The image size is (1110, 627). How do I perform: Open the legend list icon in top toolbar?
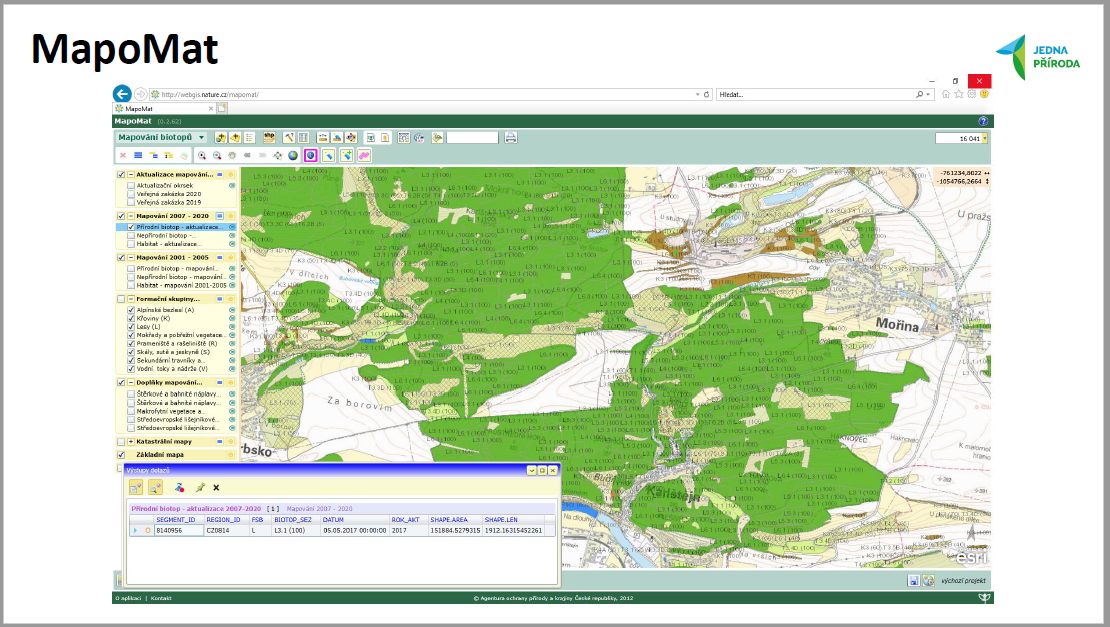(x=249, y=137)
